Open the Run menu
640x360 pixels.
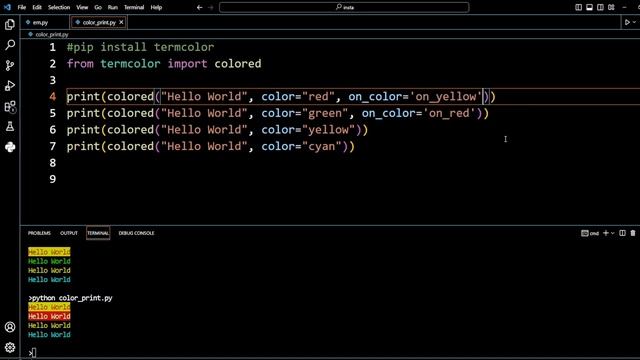point(113,7)
